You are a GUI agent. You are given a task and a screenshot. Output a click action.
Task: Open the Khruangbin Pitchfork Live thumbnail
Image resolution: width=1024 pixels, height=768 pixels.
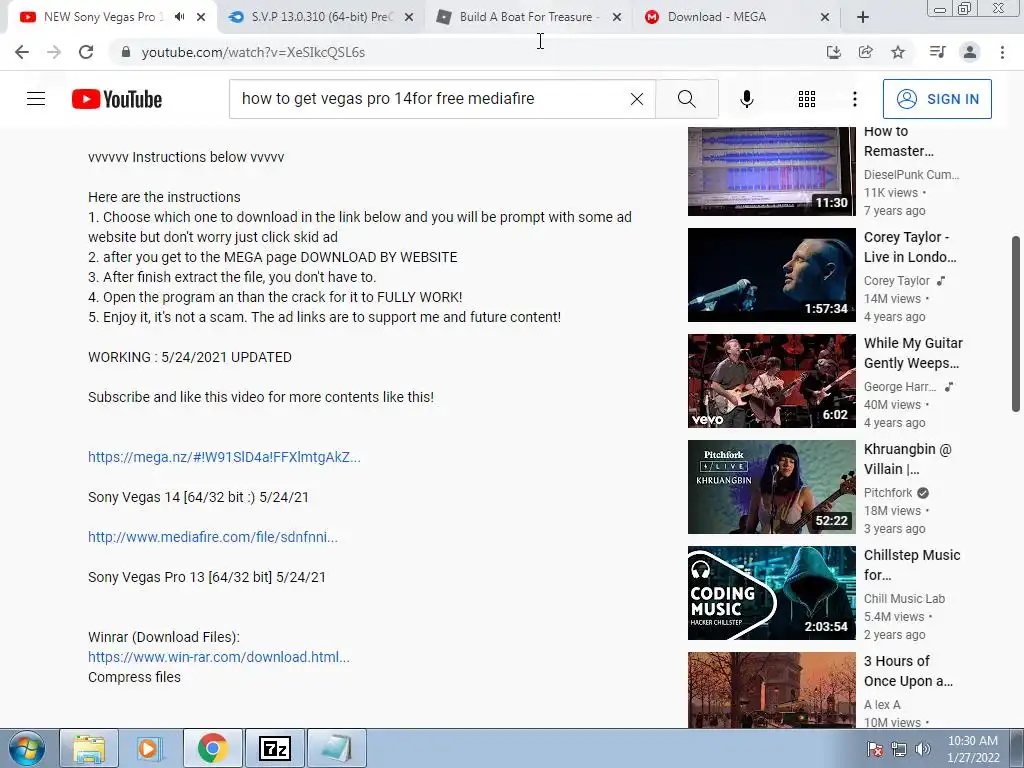[x=771, y=487]
